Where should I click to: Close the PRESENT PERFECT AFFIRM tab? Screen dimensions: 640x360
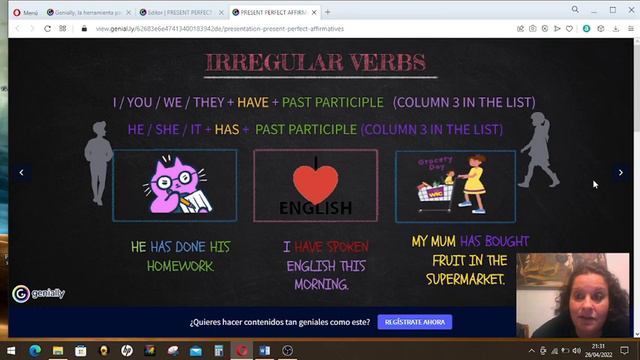[314, 13]
